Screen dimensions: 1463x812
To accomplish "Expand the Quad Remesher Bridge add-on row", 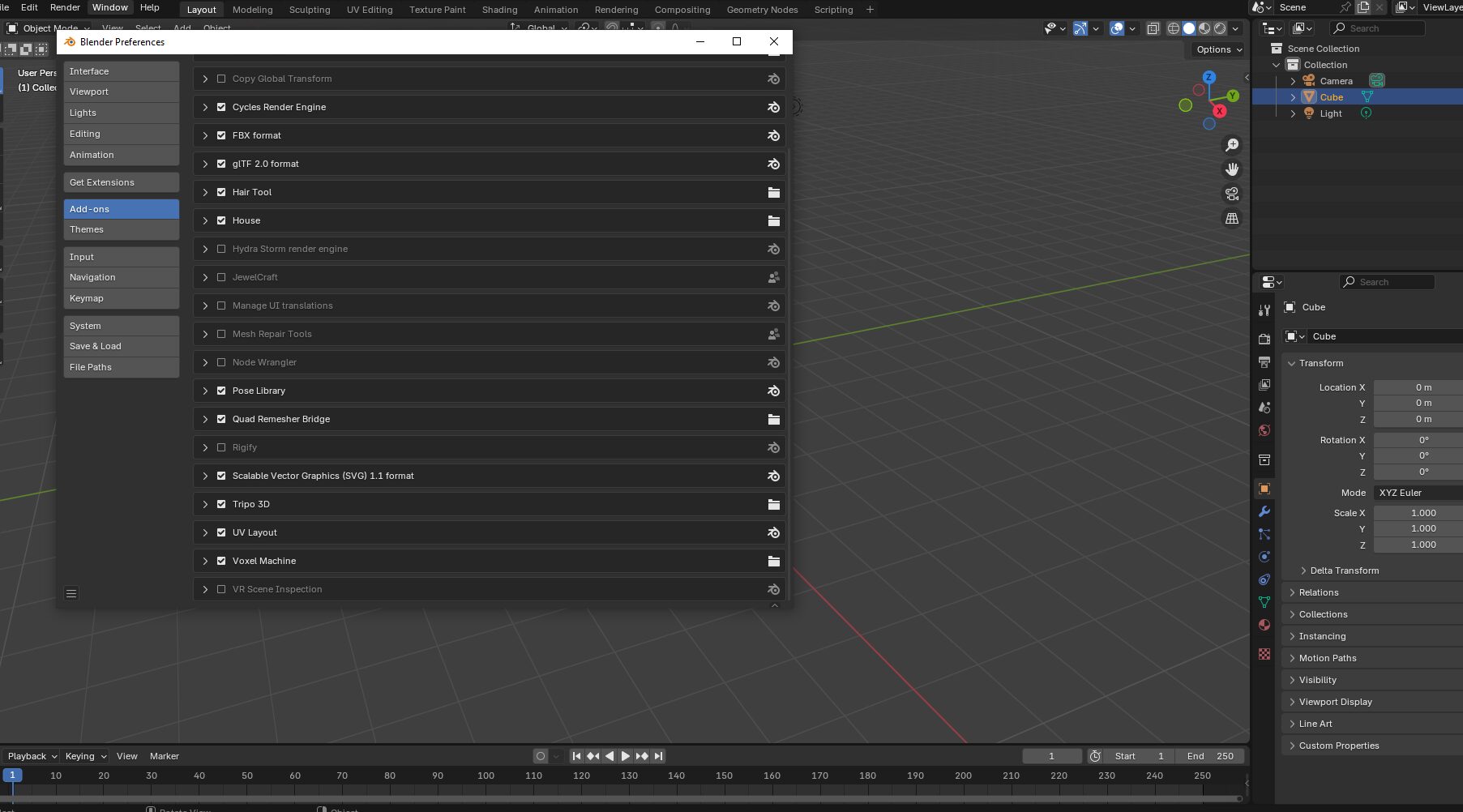I will point(205,419).
